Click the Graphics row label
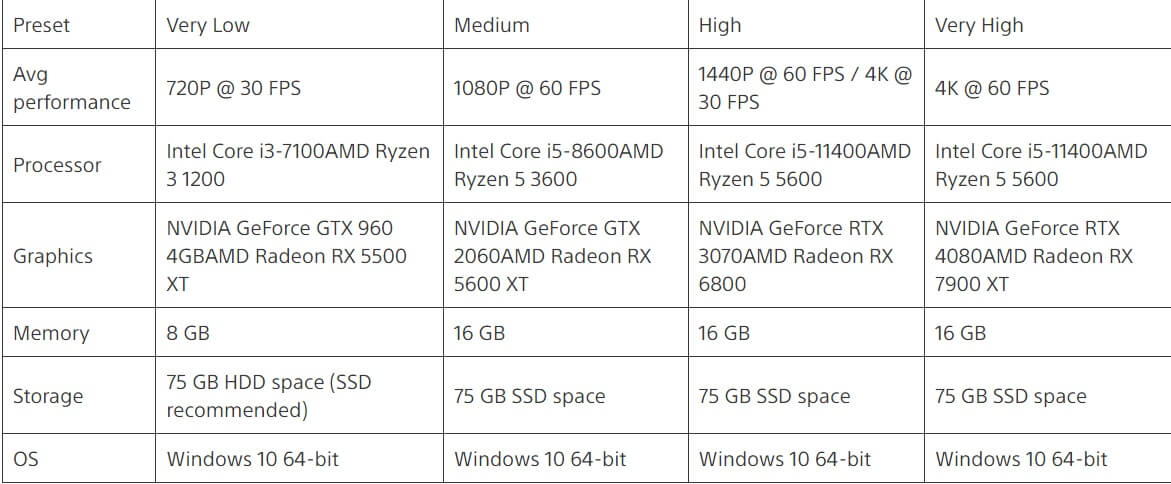Viewport: 1171px width, 484px height. click(x=78, y=255)
